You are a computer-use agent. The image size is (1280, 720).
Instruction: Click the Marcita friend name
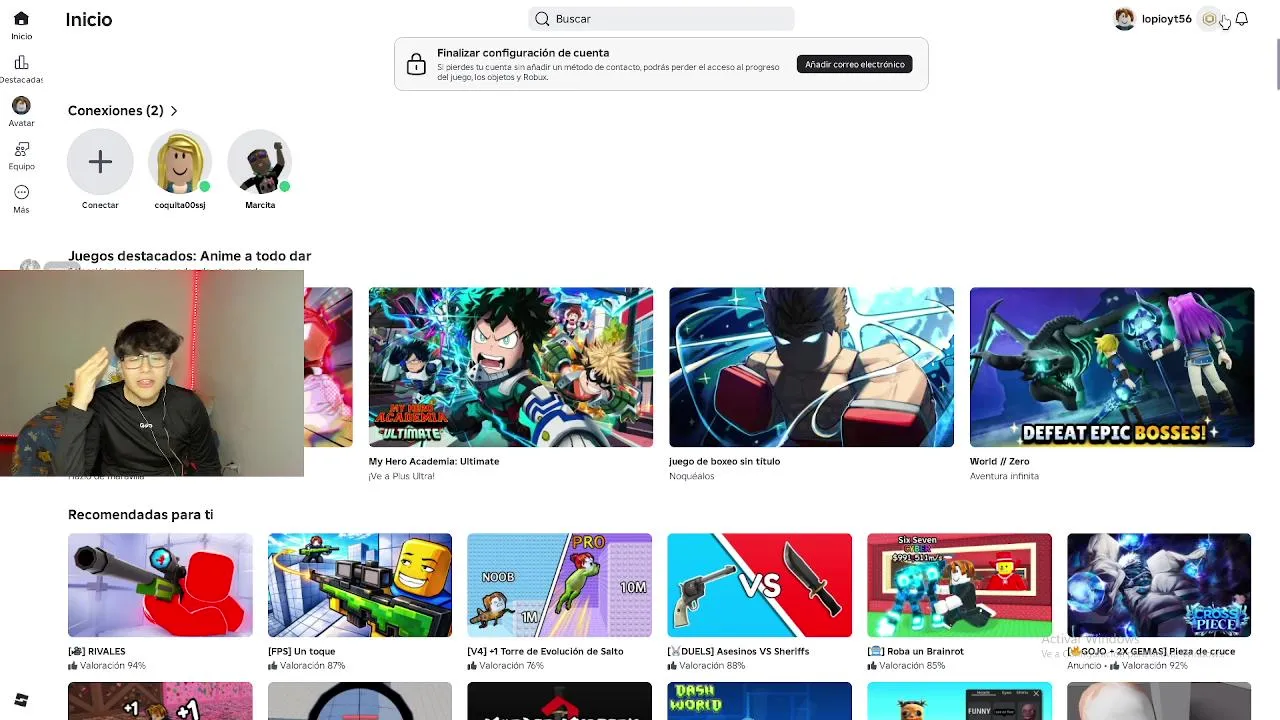[260, 205]
